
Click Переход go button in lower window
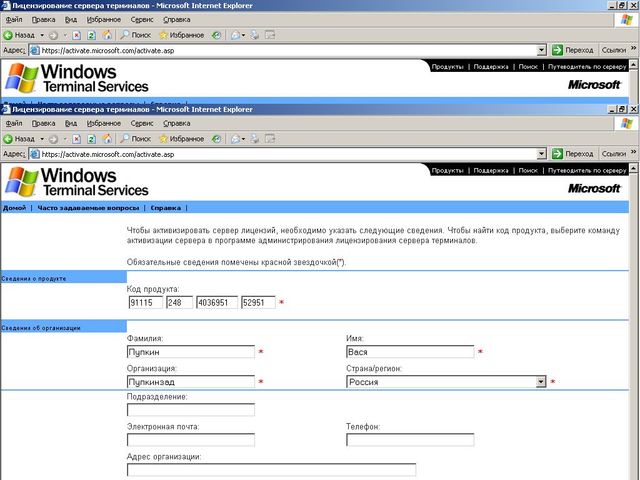[x=573, y=154]
